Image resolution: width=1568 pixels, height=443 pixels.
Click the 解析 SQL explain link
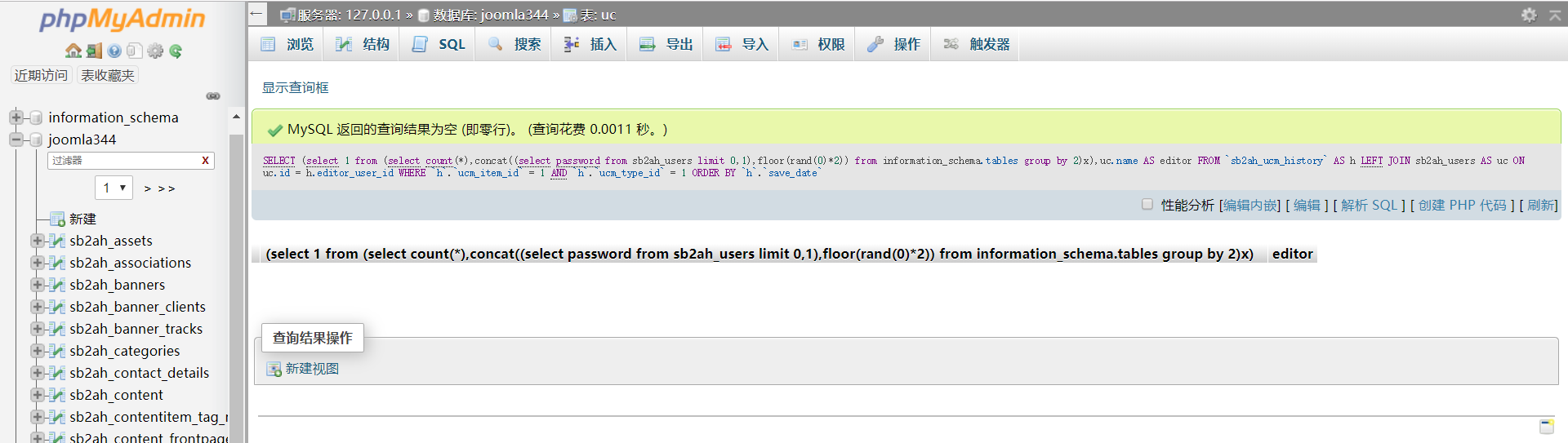pos(1370,205)
